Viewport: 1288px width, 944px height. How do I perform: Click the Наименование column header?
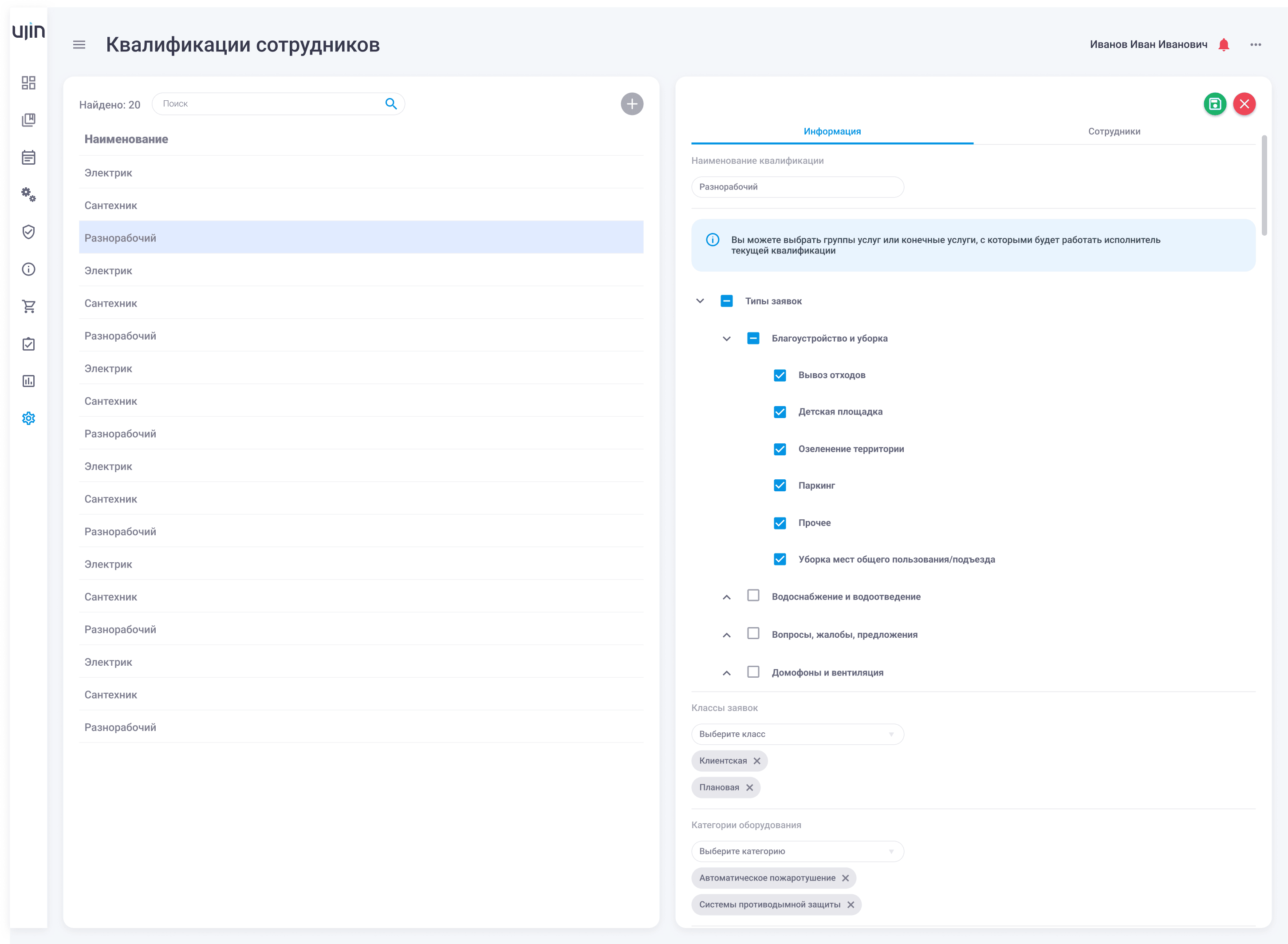tap(126, 139)
